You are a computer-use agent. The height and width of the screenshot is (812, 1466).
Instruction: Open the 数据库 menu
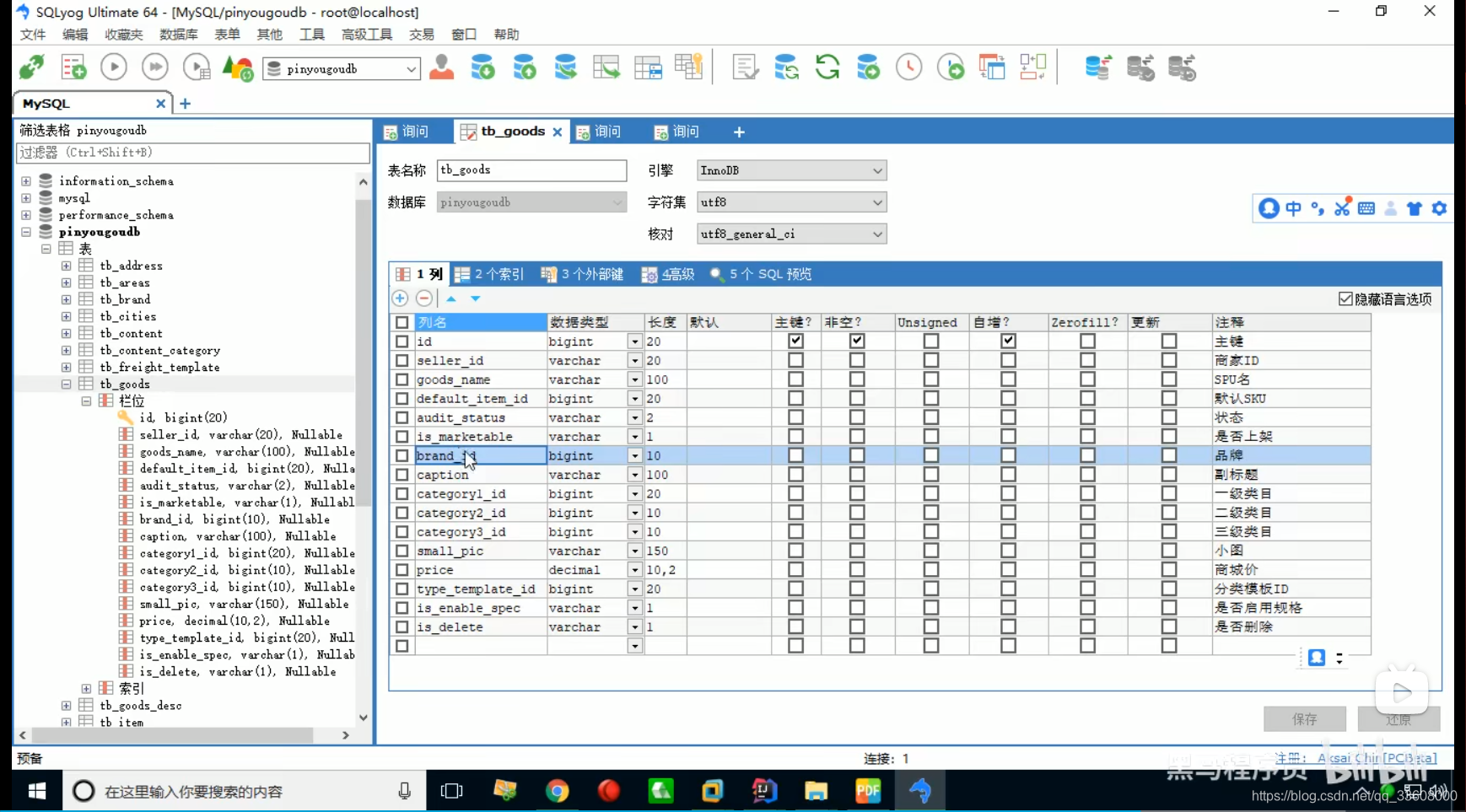(x=179, y=35)
